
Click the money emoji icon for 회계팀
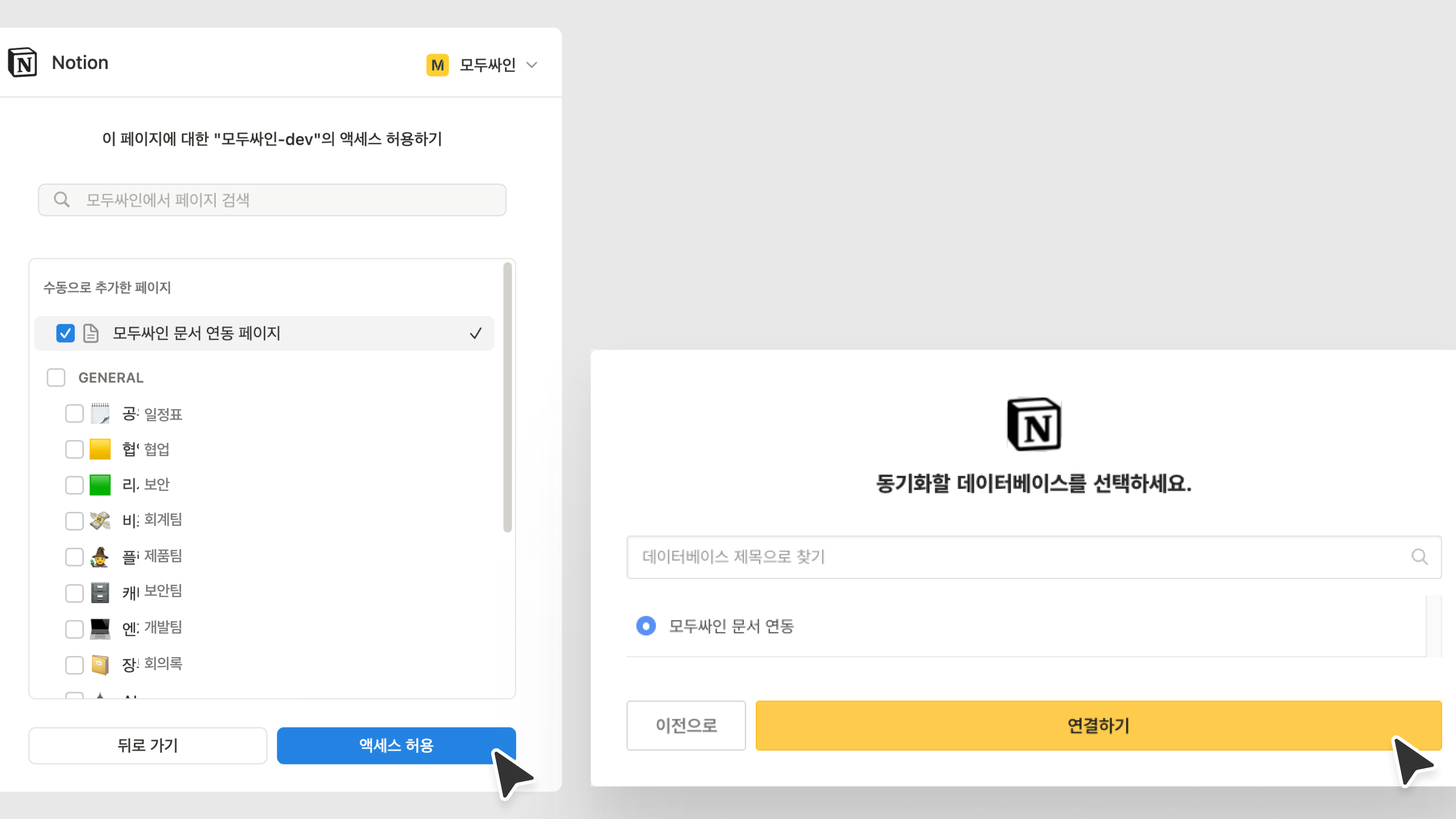pos(100,521)
